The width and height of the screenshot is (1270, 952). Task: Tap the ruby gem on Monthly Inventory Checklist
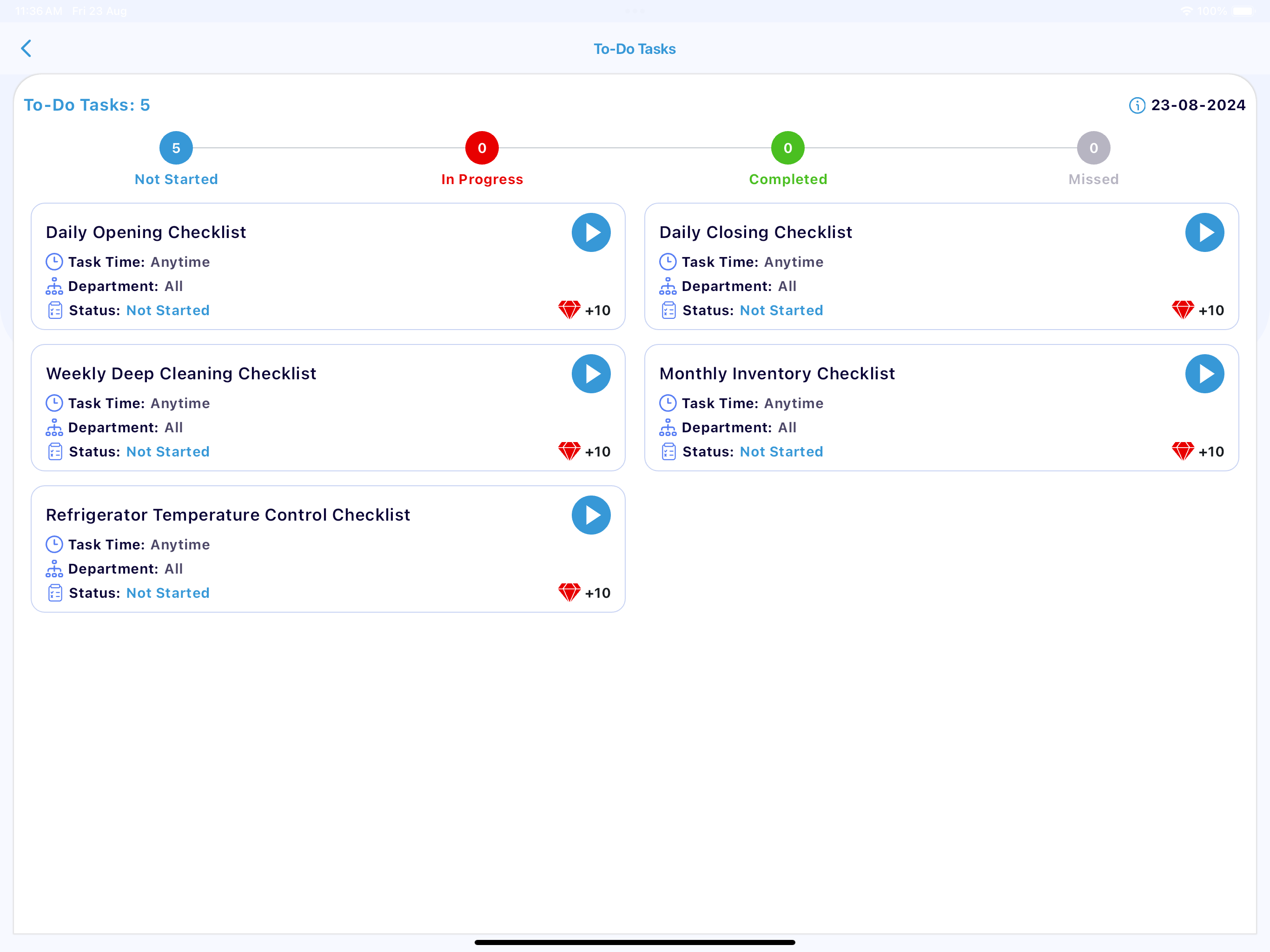[1182, 451]
